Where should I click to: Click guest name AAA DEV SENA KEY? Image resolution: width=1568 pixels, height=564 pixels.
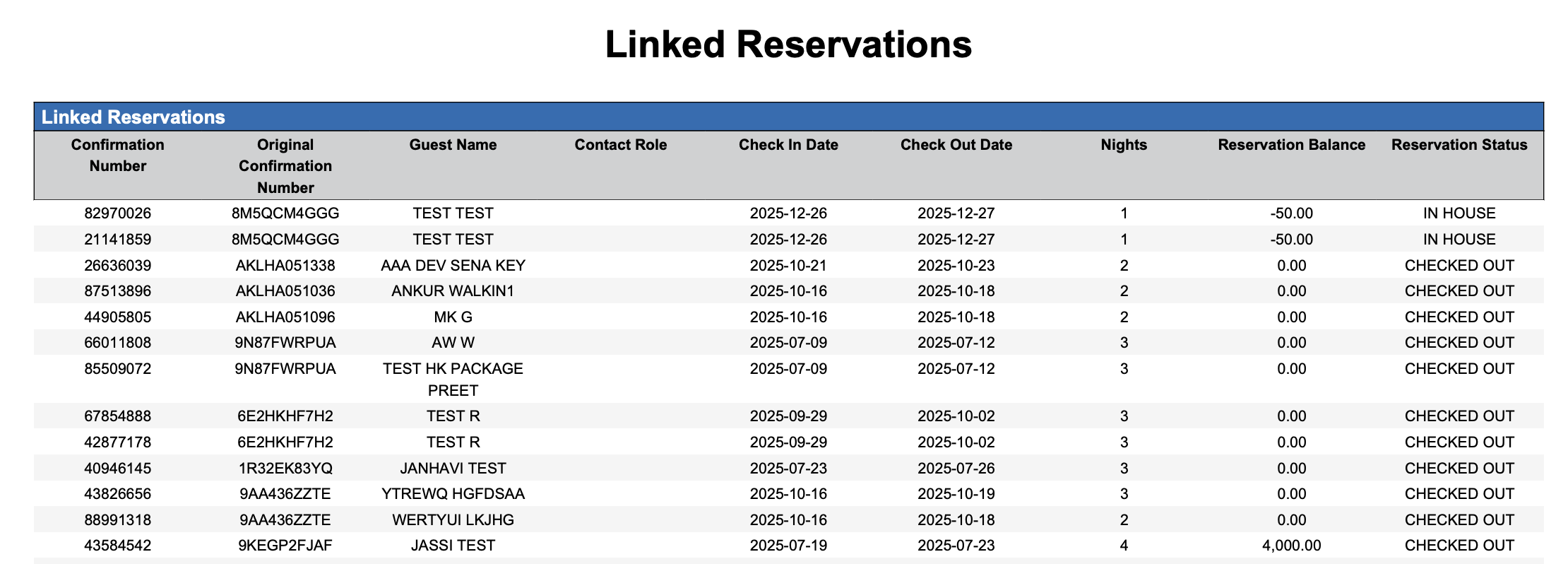(x=453, y=266)
